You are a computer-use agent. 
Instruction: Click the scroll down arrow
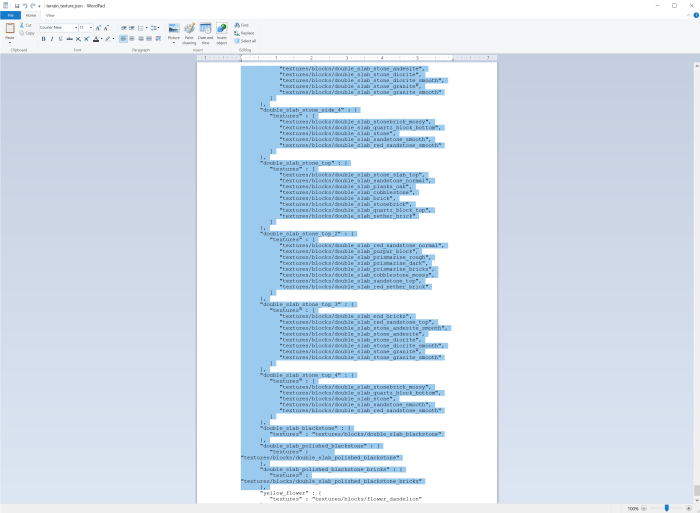696,500
